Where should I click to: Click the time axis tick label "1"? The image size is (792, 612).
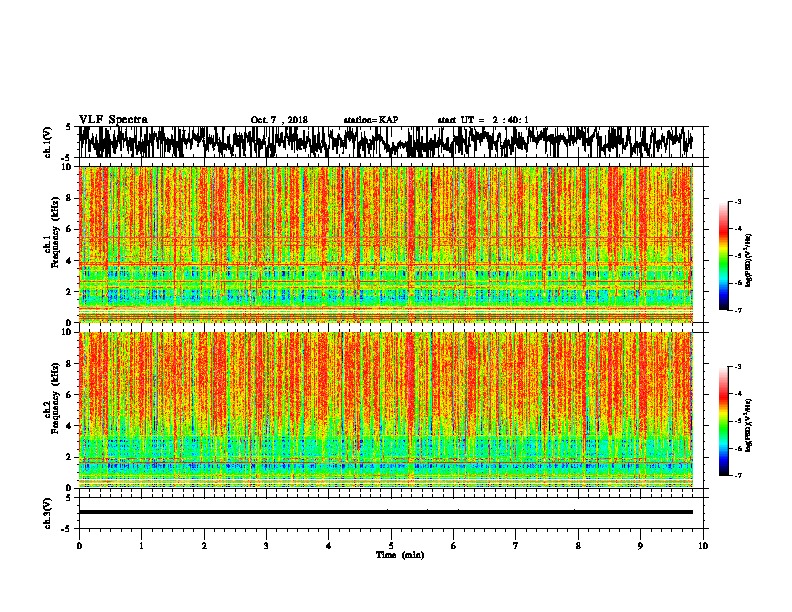click(x=141, y=546)
